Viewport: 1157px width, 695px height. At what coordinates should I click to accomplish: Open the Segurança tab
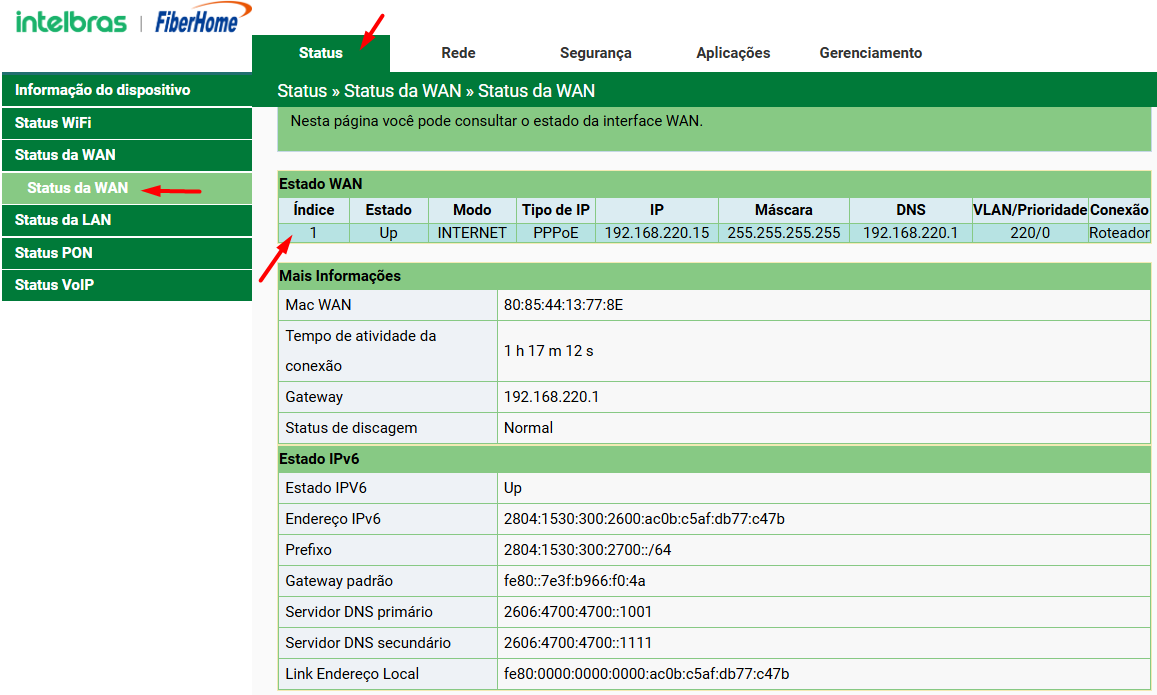[595, 53]
